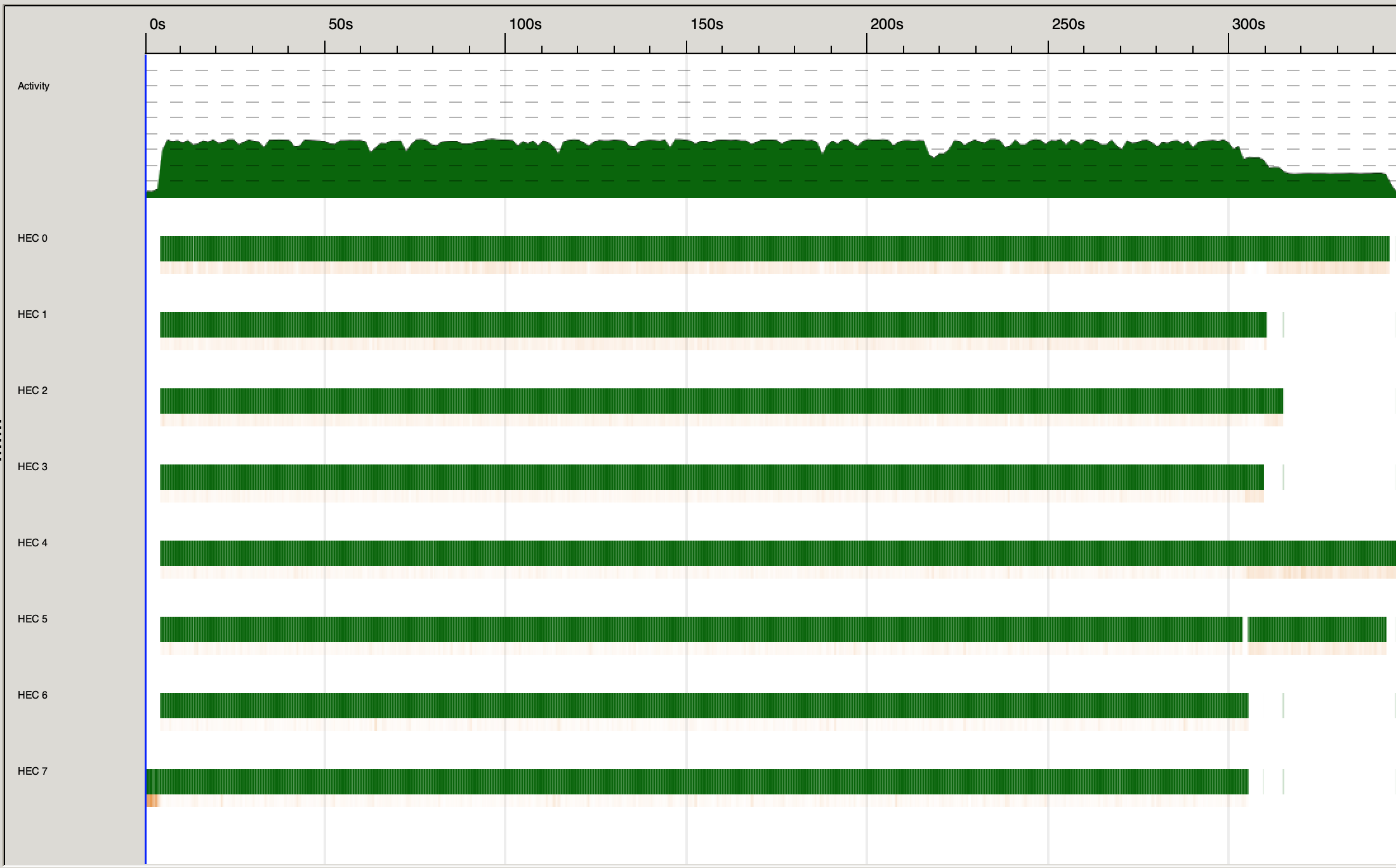Move cursor to 300s ruler mark
The height and width of the screenshot is (868, 1396).
coord(1248,25)
